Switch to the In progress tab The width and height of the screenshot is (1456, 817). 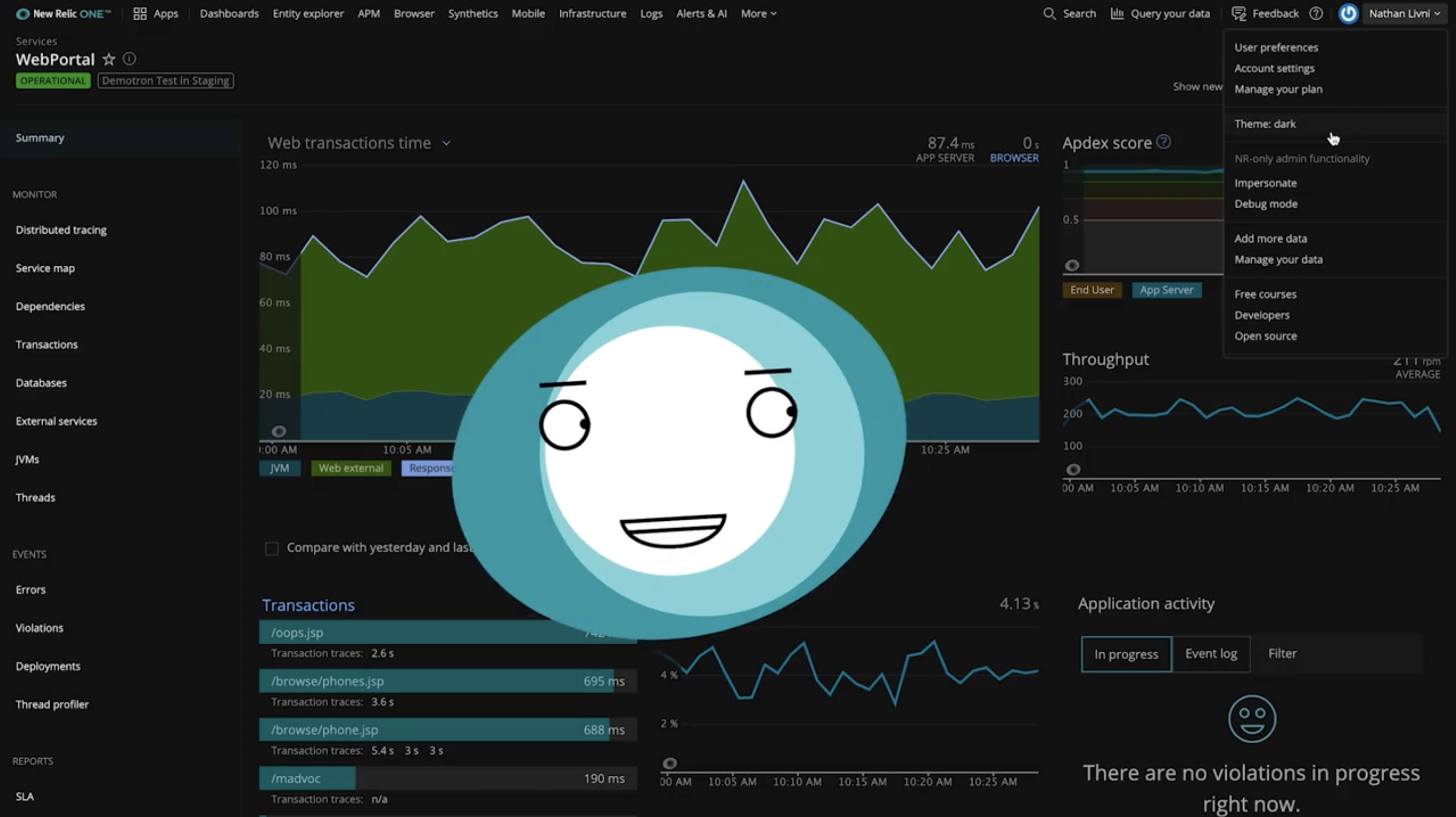tap(1126, 654)
